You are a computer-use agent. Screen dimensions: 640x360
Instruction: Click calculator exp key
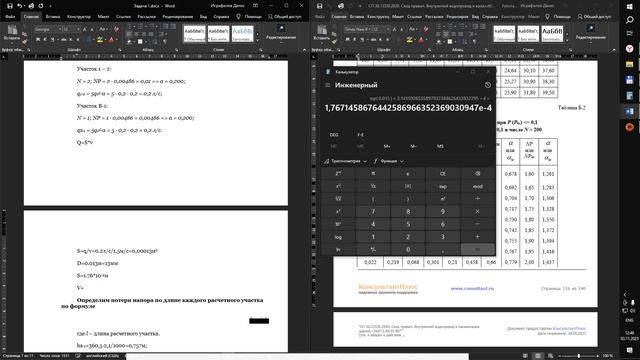click(x=443, y=186)
